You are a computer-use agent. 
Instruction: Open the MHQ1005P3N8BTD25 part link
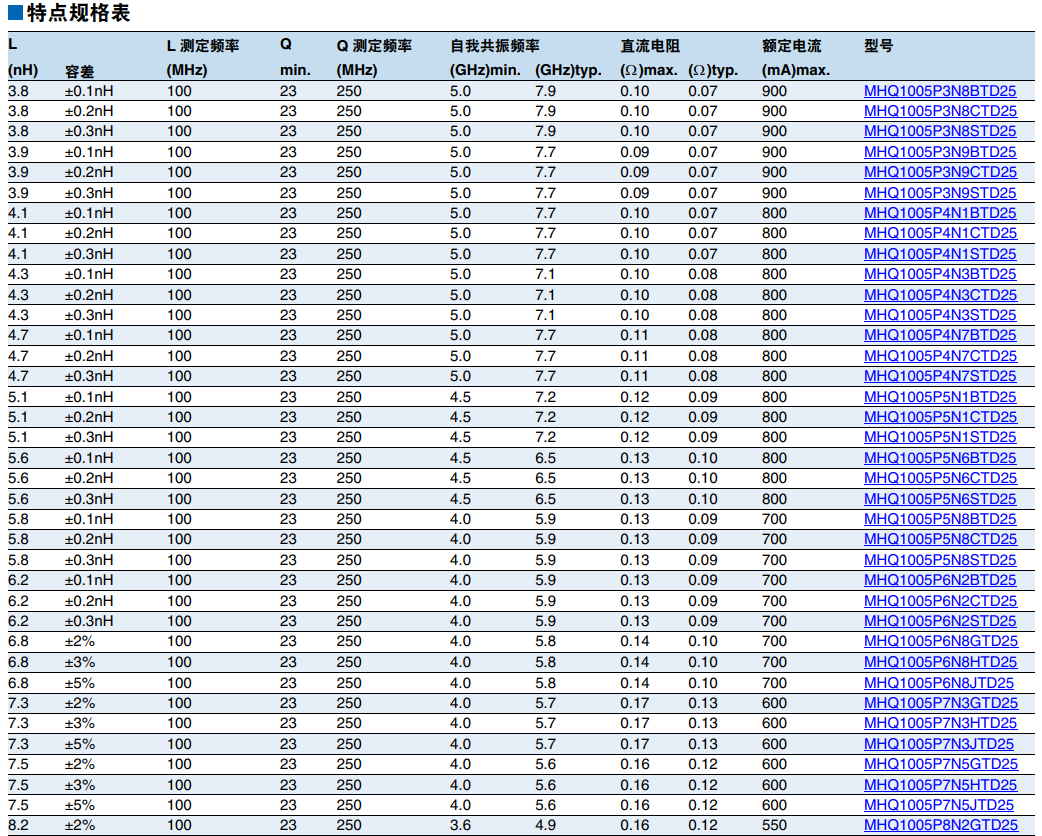pos(940,91)
